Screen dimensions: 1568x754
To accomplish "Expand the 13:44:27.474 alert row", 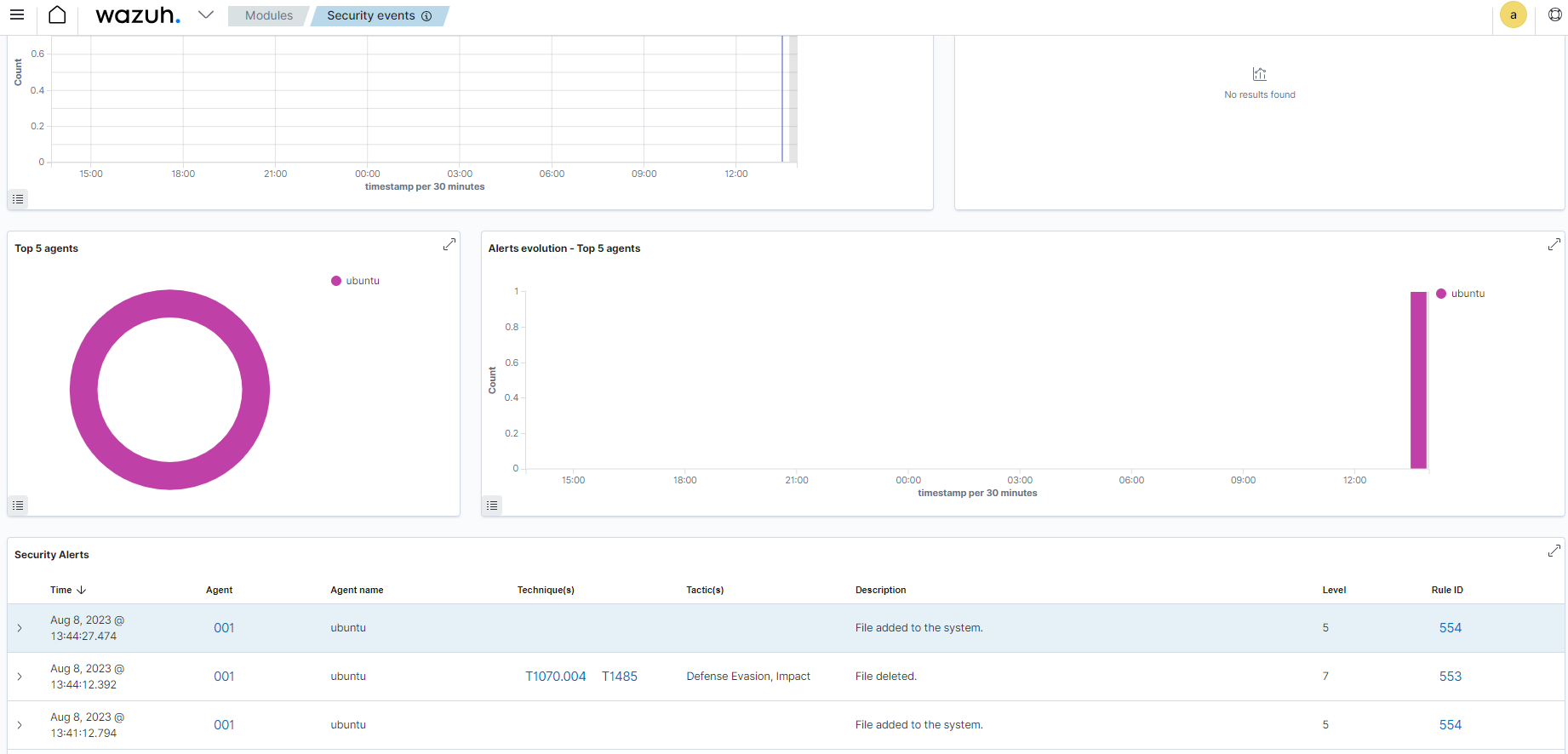I will 20,628.
